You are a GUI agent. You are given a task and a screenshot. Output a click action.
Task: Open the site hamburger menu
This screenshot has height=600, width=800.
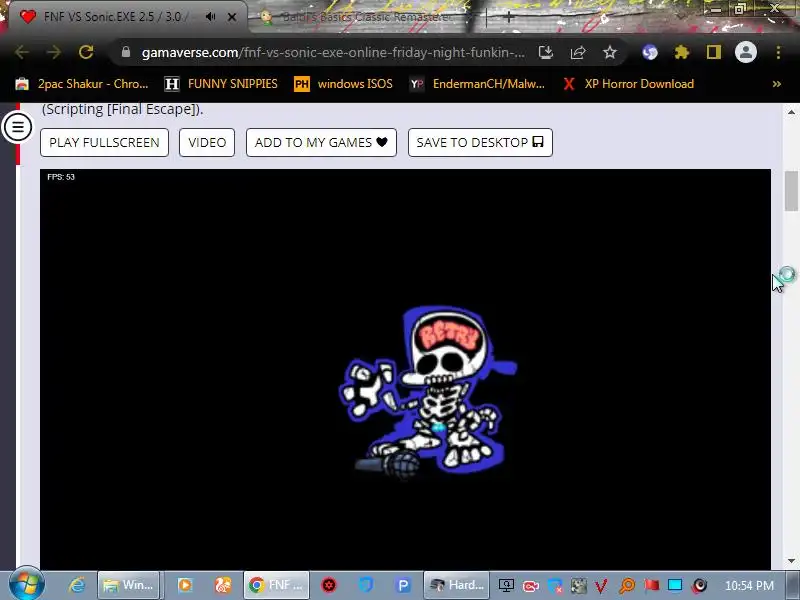17,127
